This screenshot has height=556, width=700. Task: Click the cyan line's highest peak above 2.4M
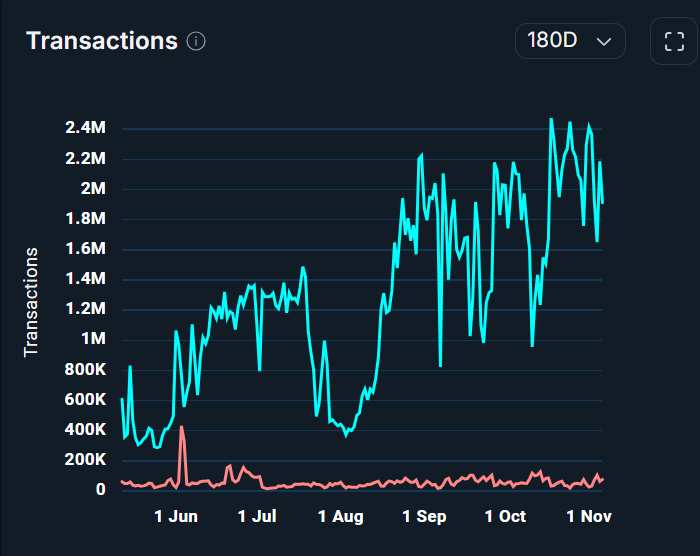pyautogui.click(x=551, y=119)
